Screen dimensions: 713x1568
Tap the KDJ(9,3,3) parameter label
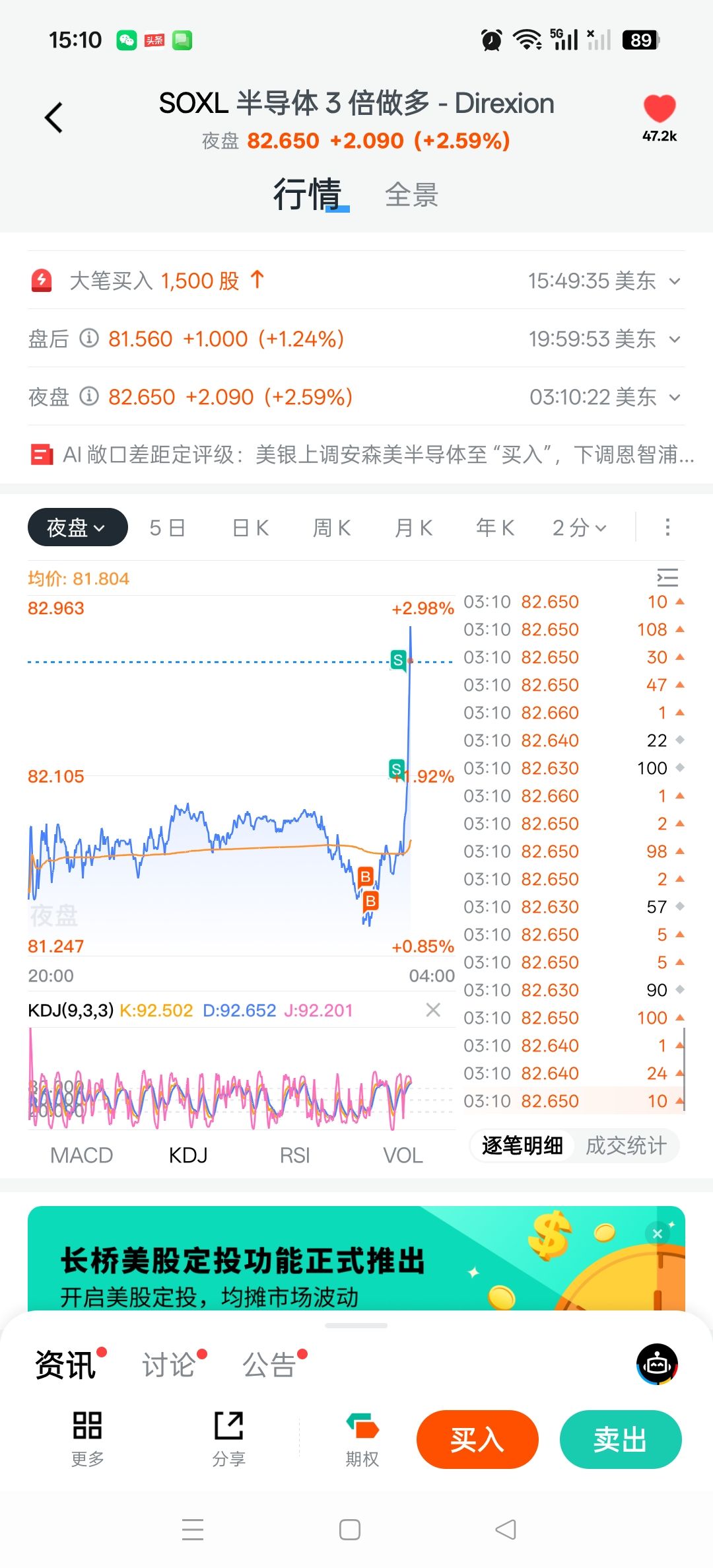click(x=71, y=1010)
